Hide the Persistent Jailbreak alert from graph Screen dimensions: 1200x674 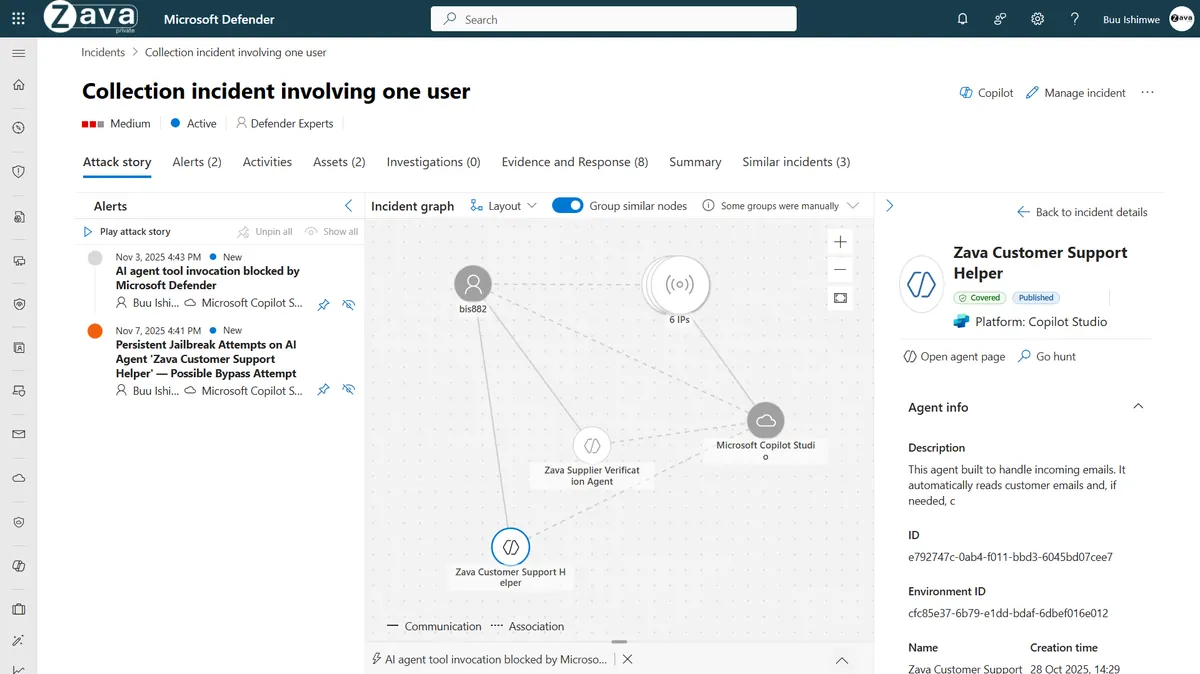point(348,390)
